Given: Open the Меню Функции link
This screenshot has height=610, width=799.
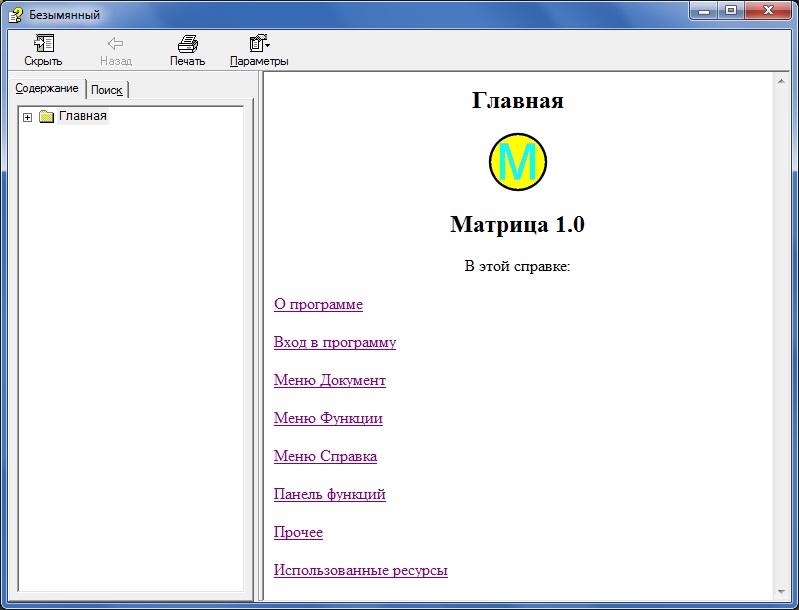Looking at the screenshot, I should coord(328,418).
